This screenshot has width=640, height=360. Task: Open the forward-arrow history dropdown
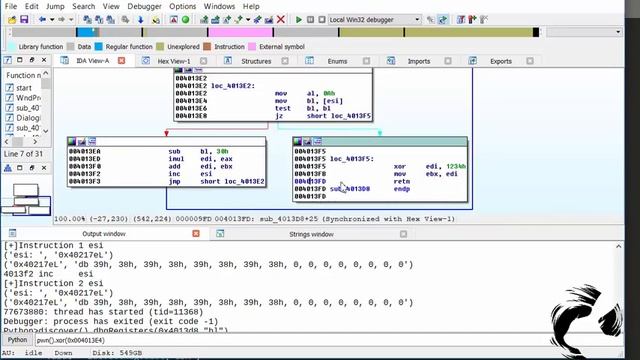pyautogui.click(x=71, y=19)
